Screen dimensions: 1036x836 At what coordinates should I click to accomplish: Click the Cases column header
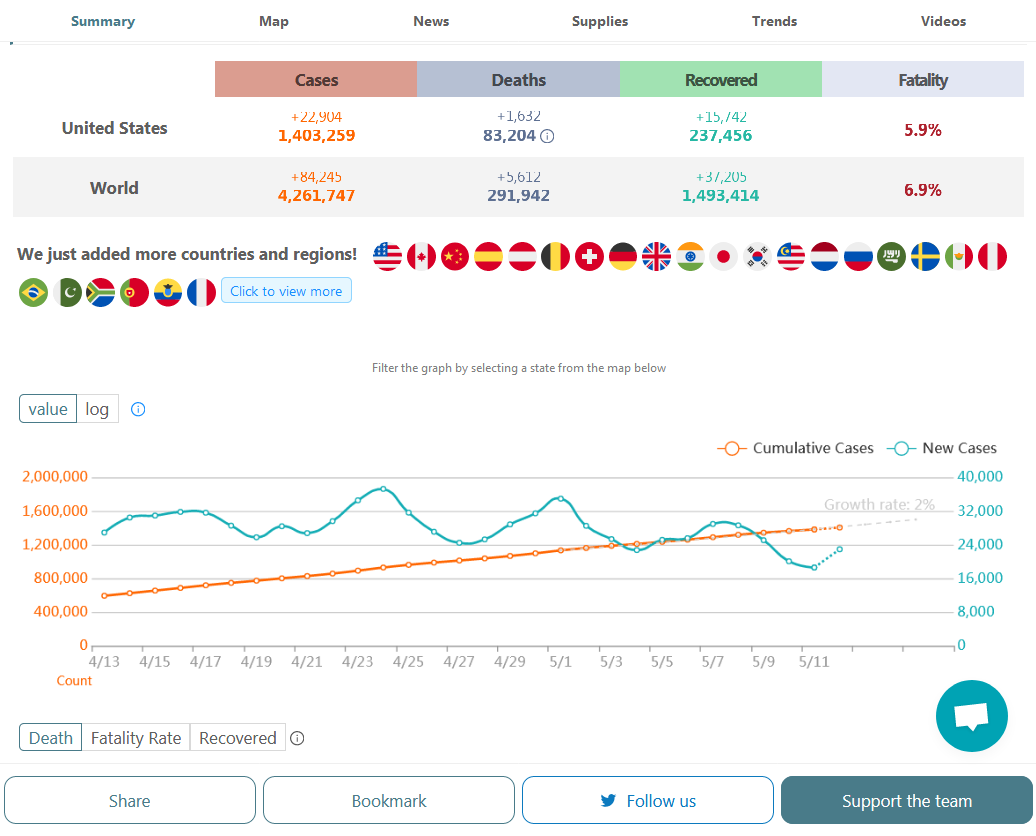[x=316, y=79]
